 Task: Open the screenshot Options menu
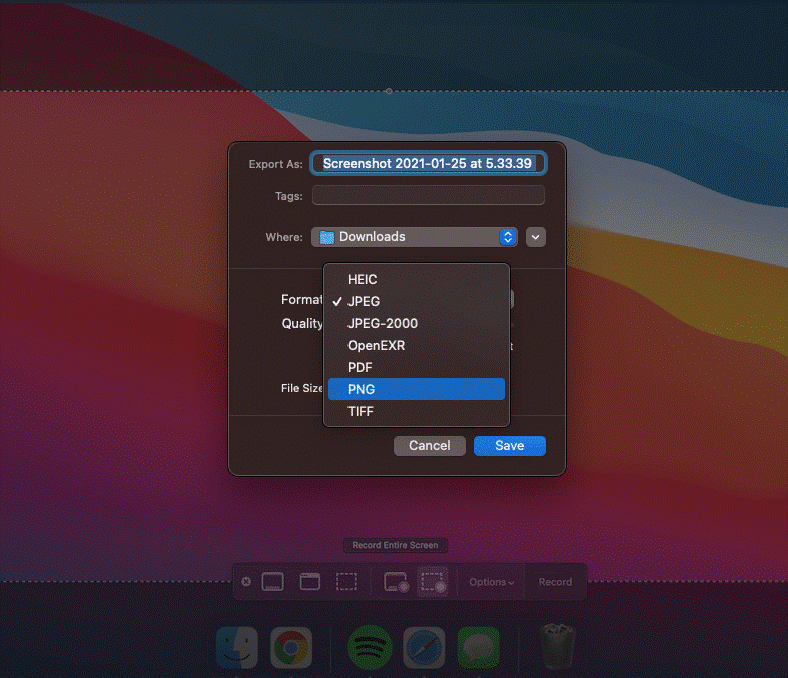pos(491,582)
